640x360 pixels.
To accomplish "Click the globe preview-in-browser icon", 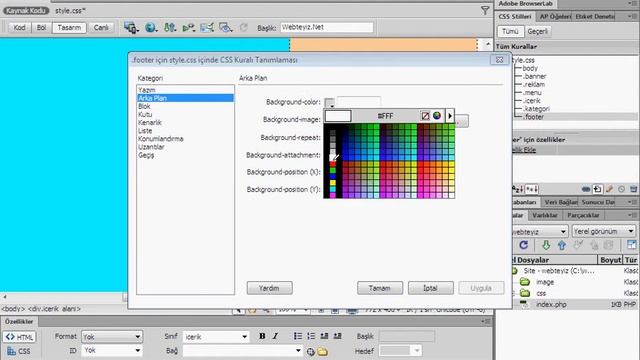I will pyautogui.click(x=151, y=28).
